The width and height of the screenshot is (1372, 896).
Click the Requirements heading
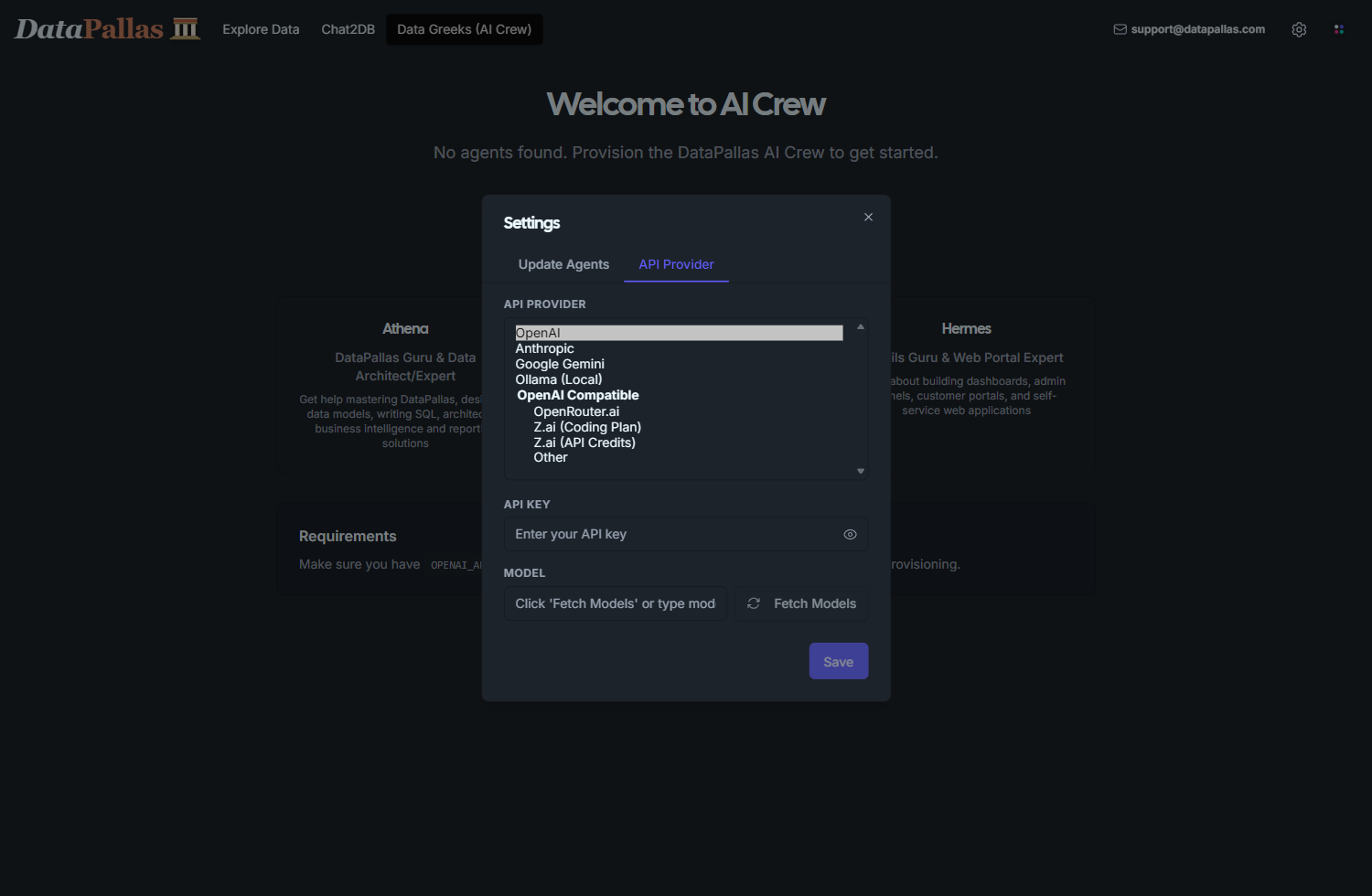tap(348, 536)
